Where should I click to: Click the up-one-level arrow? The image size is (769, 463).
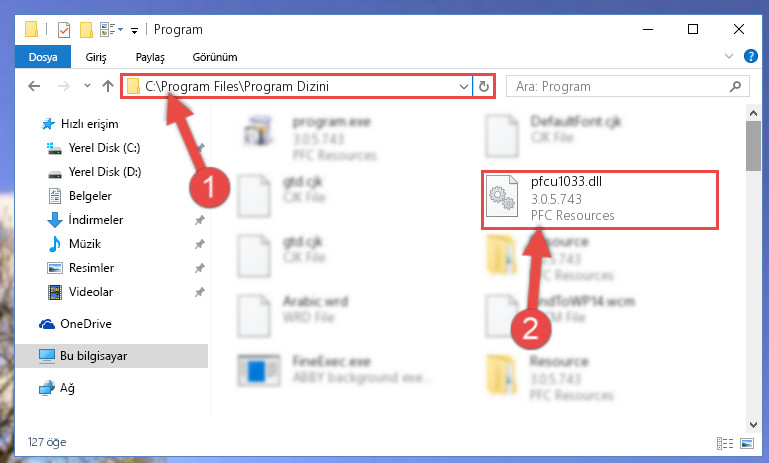coord(108,86)
